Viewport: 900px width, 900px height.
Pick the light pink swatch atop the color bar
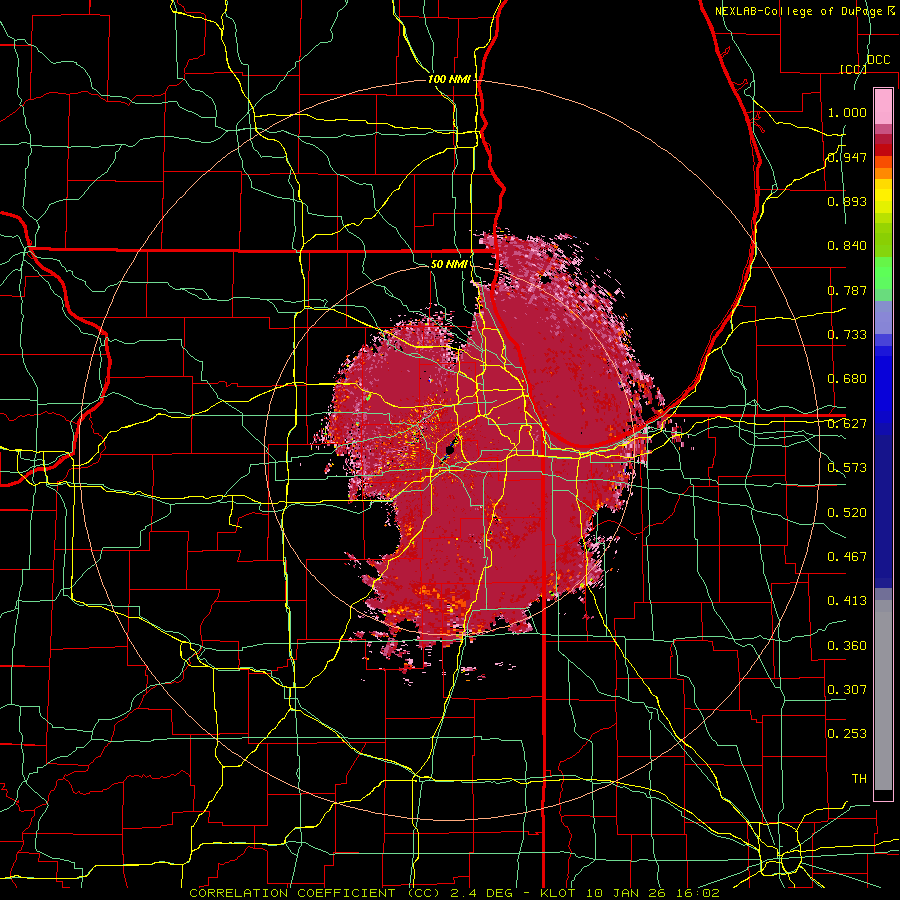(883, 106)
